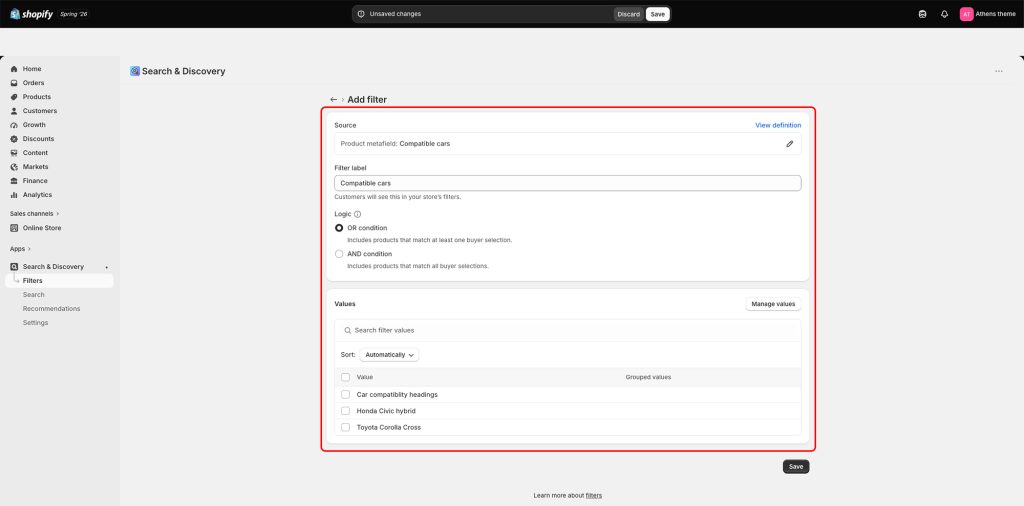
Task: Expand Apps section
Action: click(20, 249)
